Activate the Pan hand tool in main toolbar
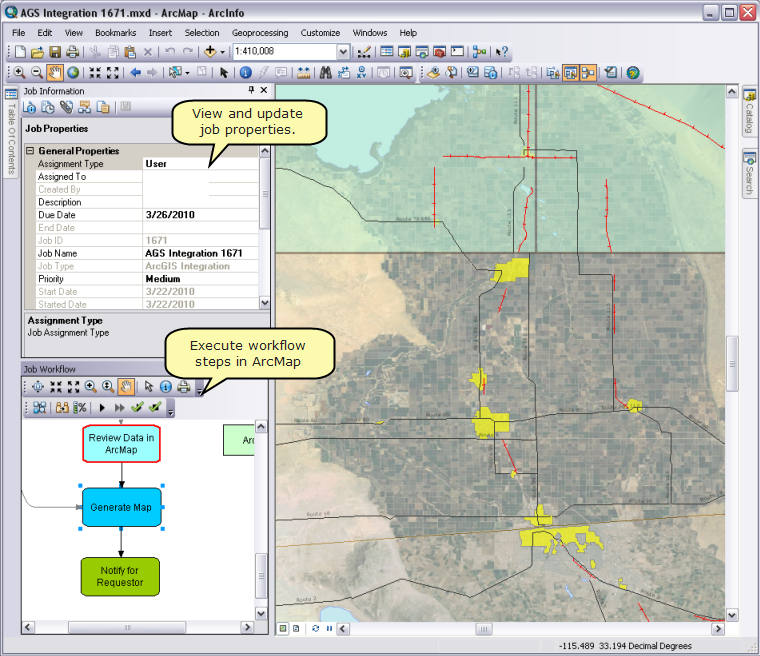760x656 pixels. 55,73
